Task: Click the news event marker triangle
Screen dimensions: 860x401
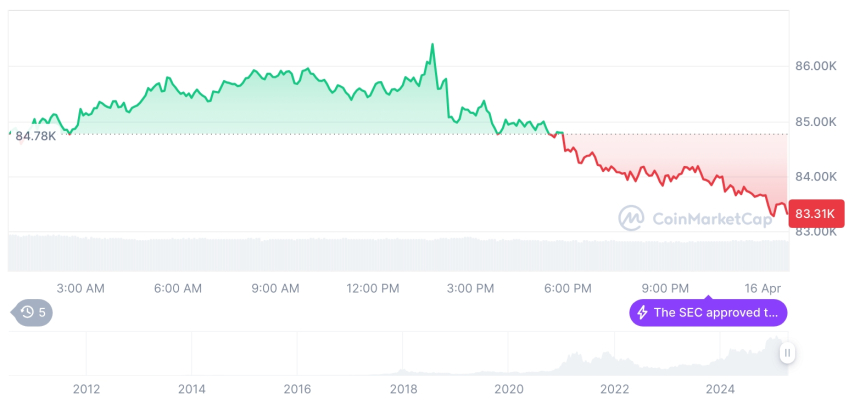Action: [708, 297]
